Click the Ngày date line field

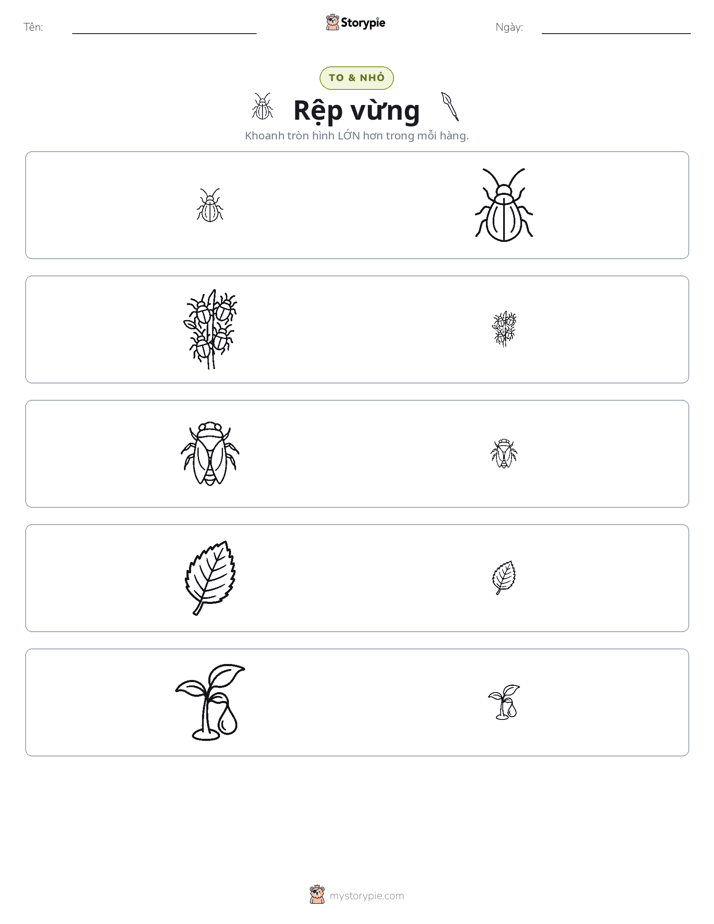tap(616, 28)
